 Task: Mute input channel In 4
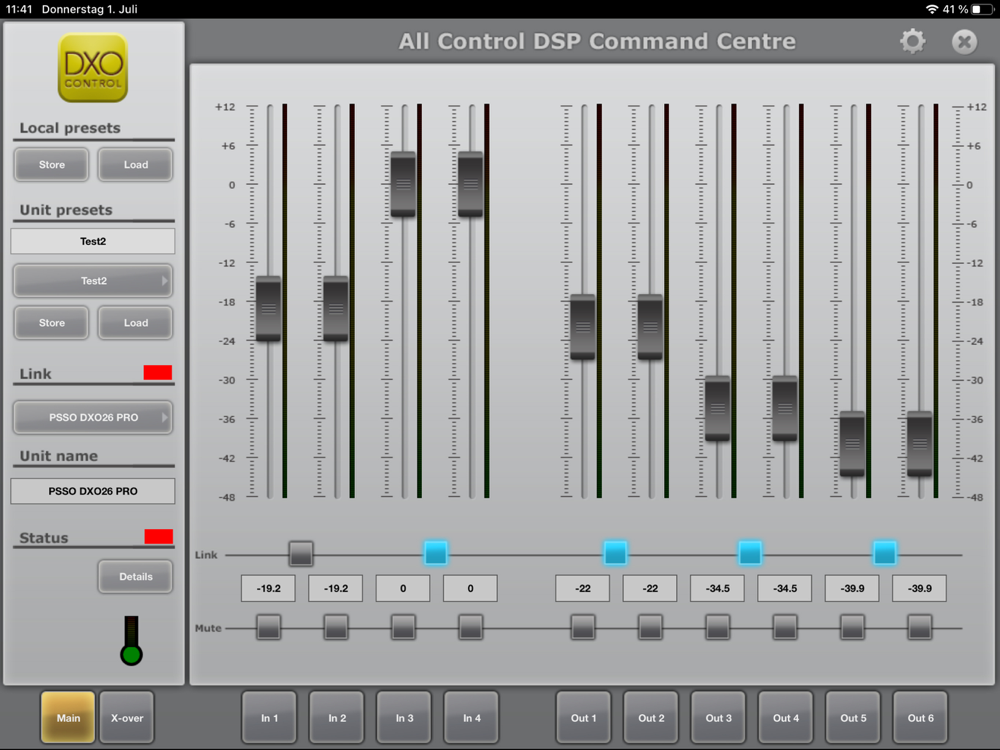click(x=471, y=628)
